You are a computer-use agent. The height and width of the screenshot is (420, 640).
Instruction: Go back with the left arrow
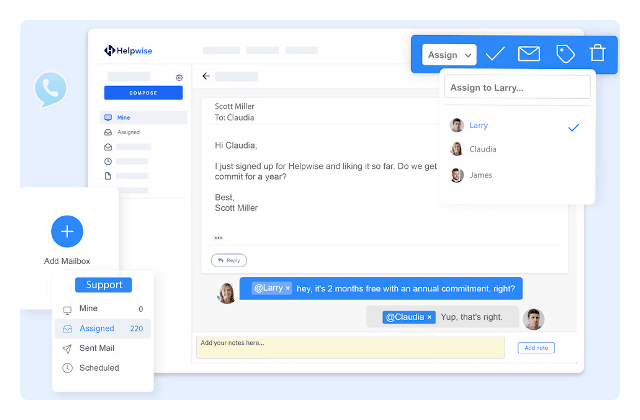pyautogui.click(x=206, y=76)
